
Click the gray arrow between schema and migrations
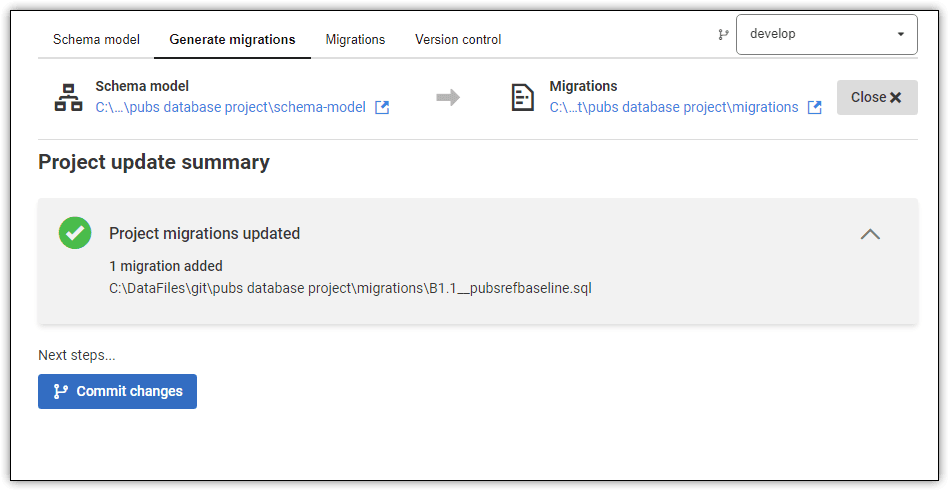point(448,97)
